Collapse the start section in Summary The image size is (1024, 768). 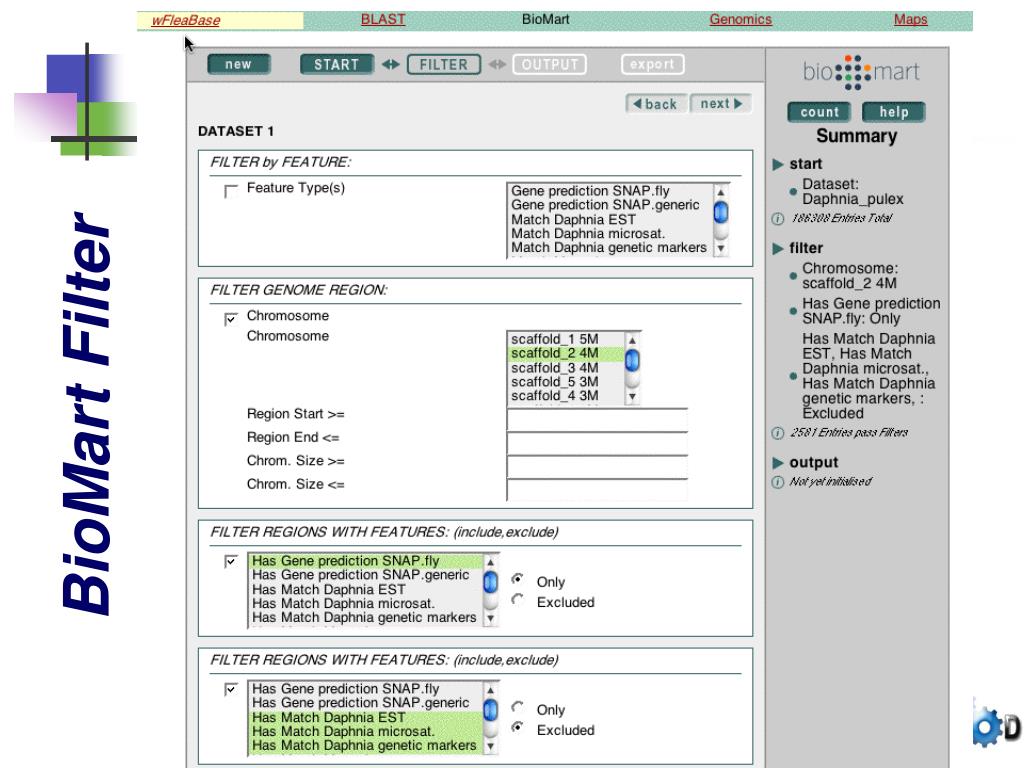(778, 165)
